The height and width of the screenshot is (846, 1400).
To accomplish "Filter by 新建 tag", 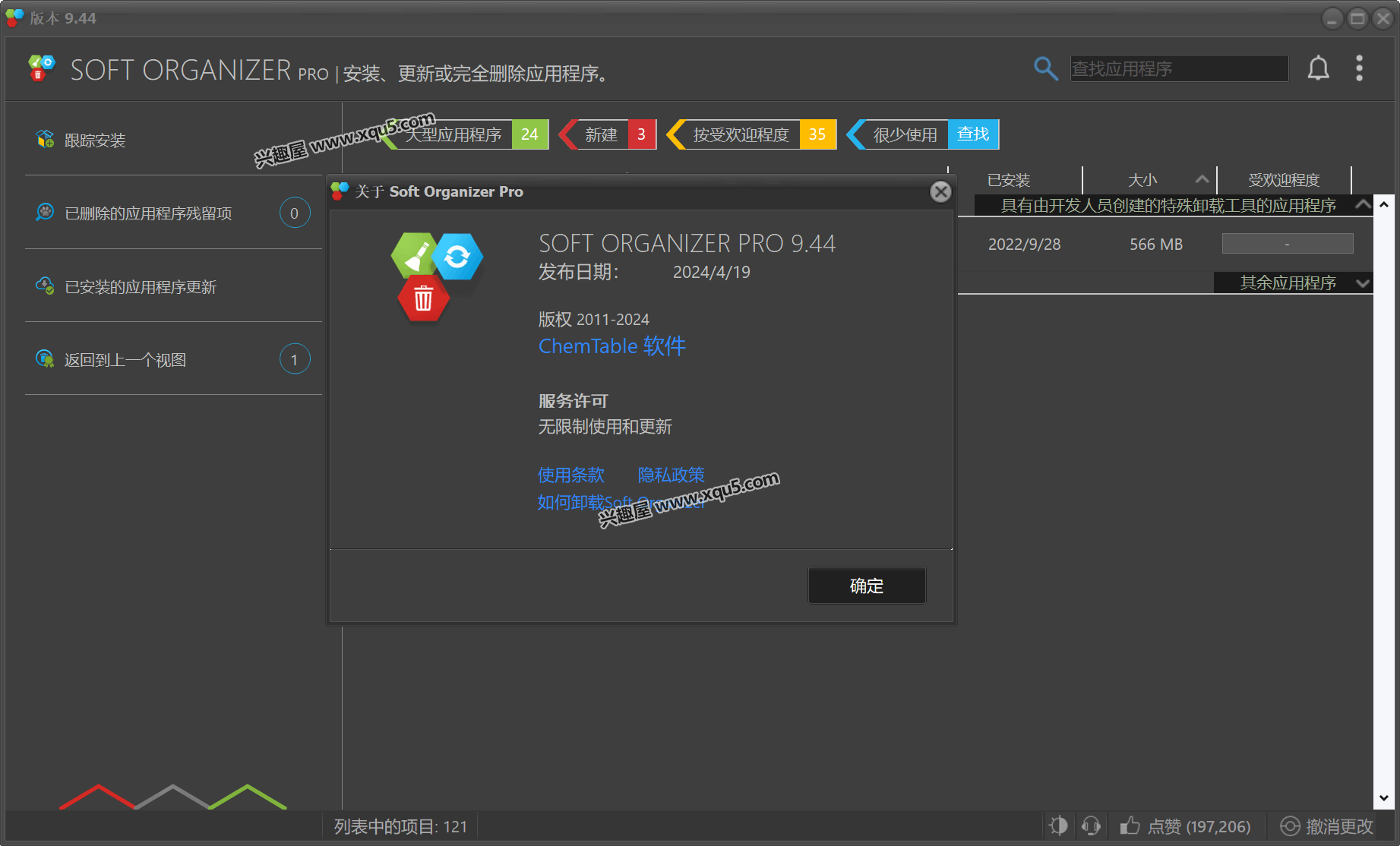I will pos(608,134).
